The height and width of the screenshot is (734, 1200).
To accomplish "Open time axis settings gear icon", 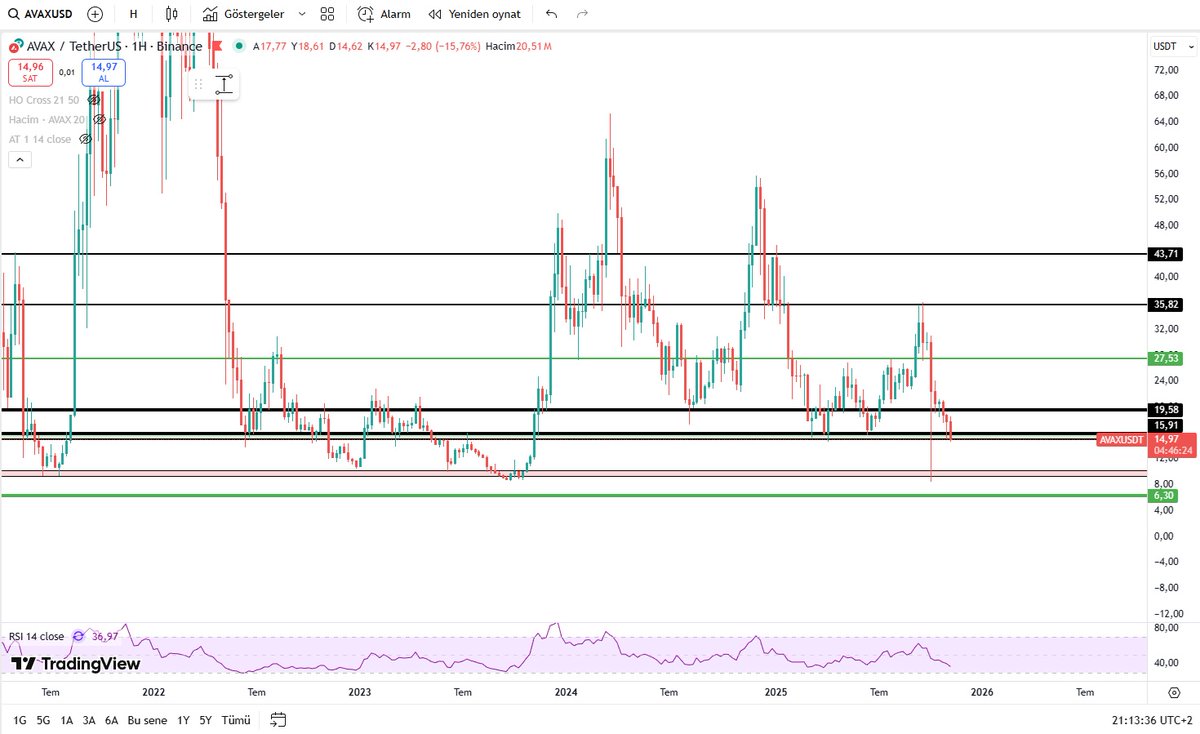I will 1173,691.
